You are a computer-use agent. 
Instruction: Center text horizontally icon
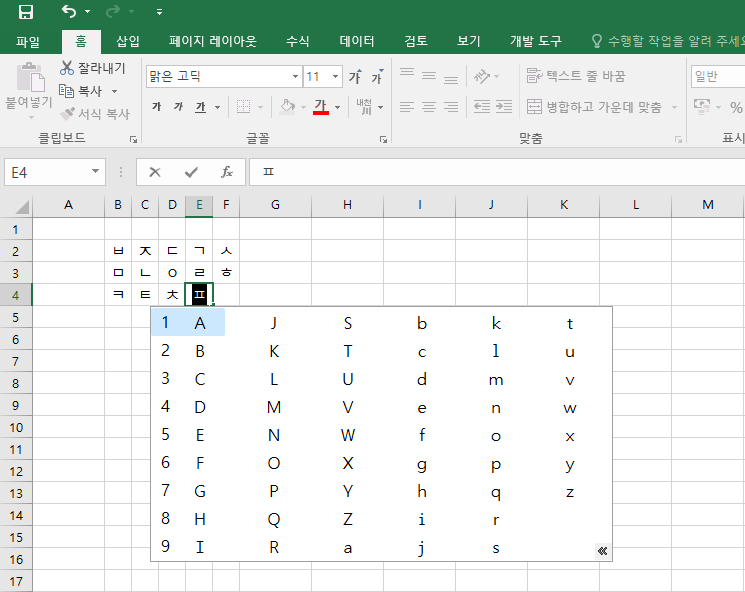point(429,107)
